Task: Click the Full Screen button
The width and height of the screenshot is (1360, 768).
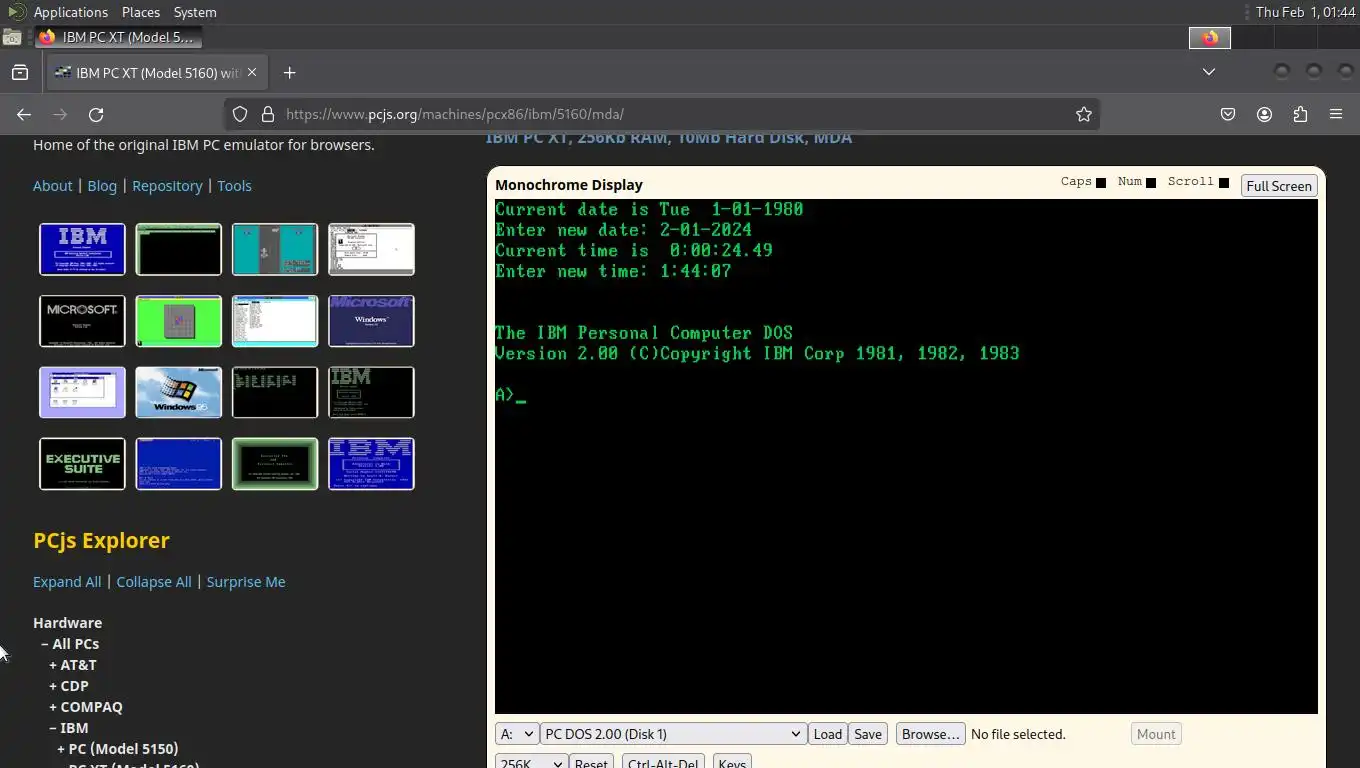Action: click(1279, 186)
